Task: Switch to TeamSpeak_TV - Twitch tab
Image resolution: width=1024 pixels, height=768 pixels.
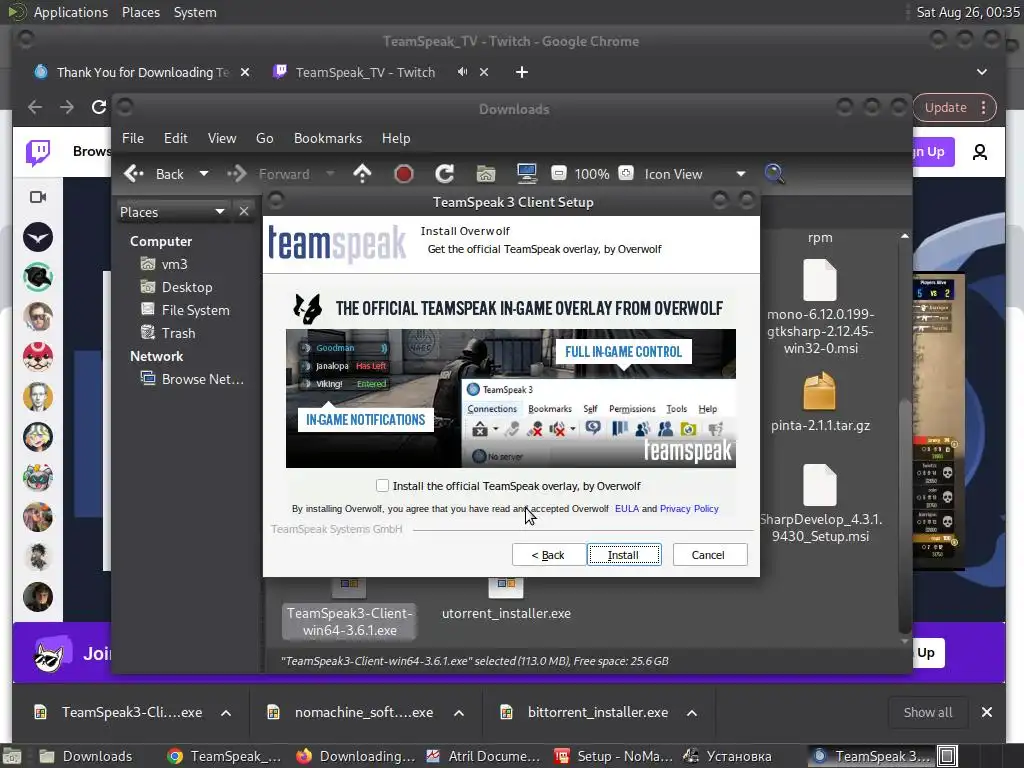Action: click(x=365, y=72)
